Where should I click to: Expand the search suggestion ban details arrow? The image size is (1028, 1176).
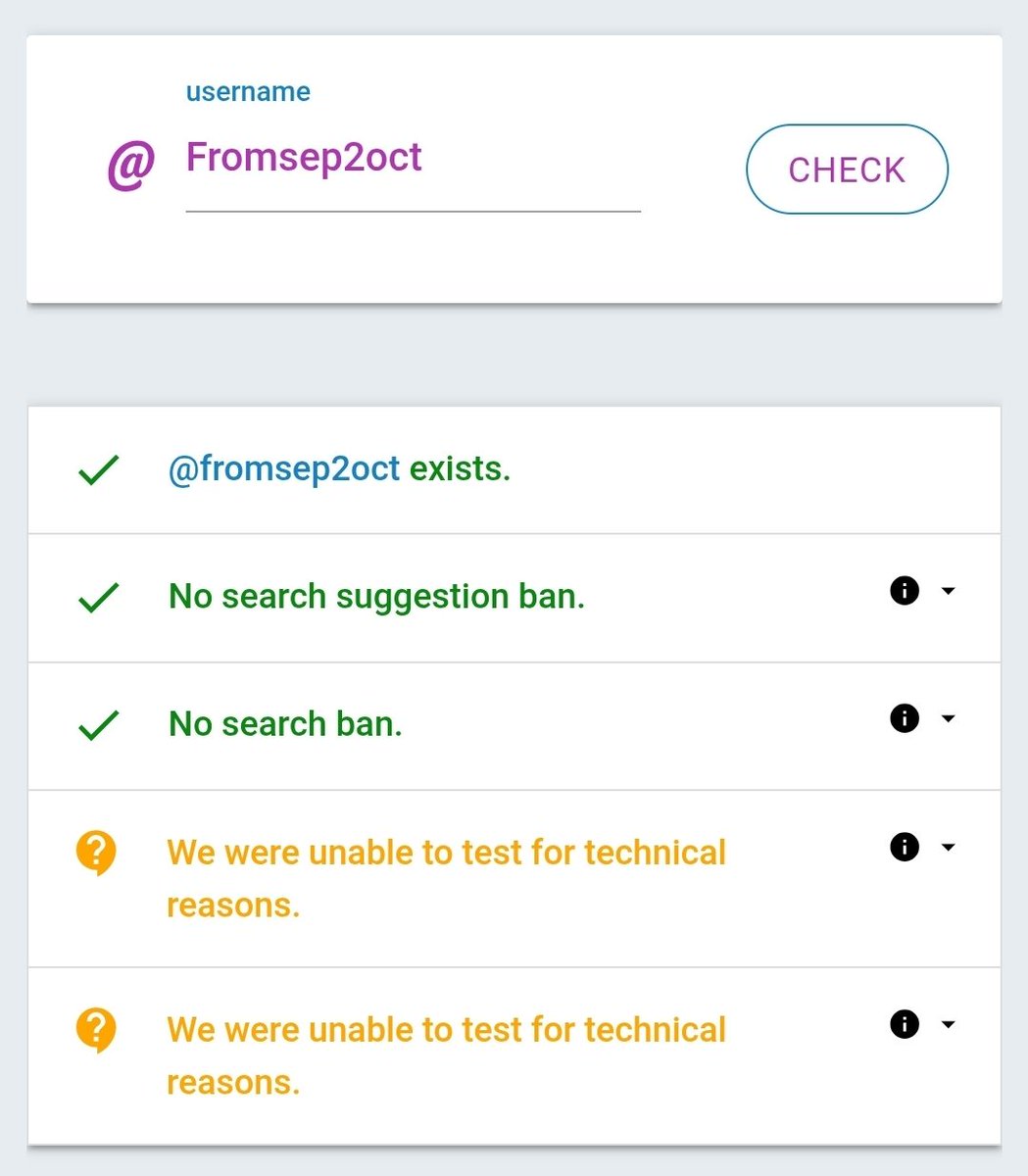tap(948, 591)
